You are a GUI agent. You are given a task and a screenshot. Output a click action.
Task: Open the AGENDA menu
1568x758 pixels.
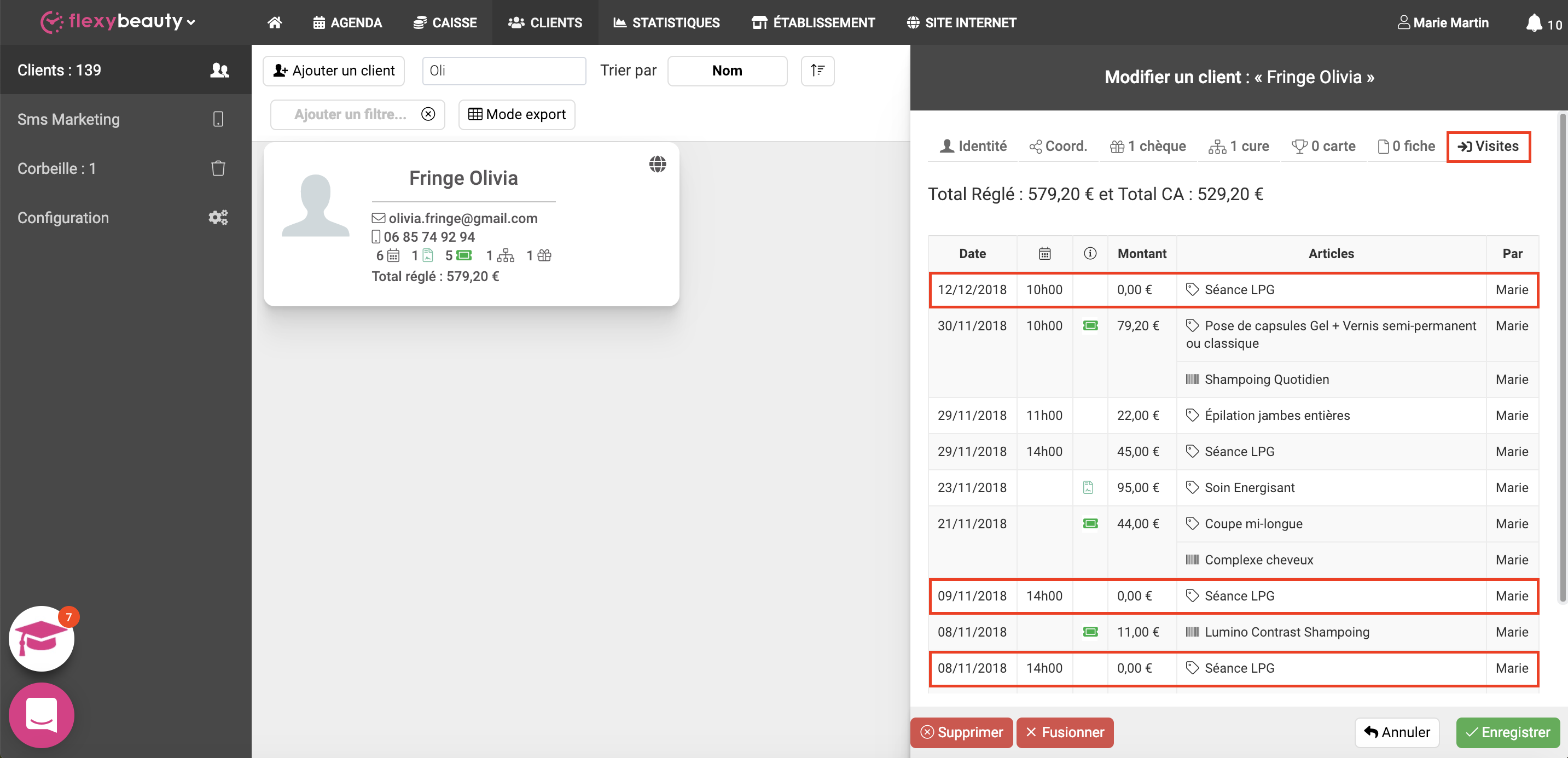pyautogui.click(x=347, y=22)
